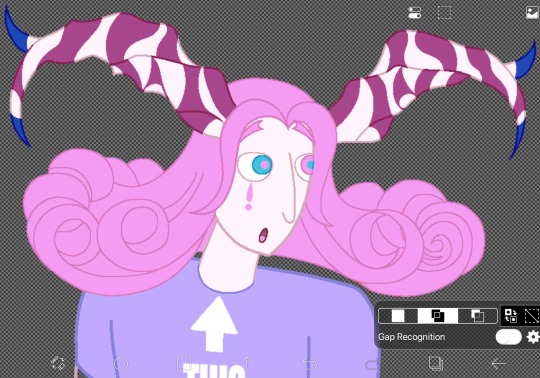Open the layers stack icon
The image size is (540, 378).
pyautogui.click(x=435, y=364)
